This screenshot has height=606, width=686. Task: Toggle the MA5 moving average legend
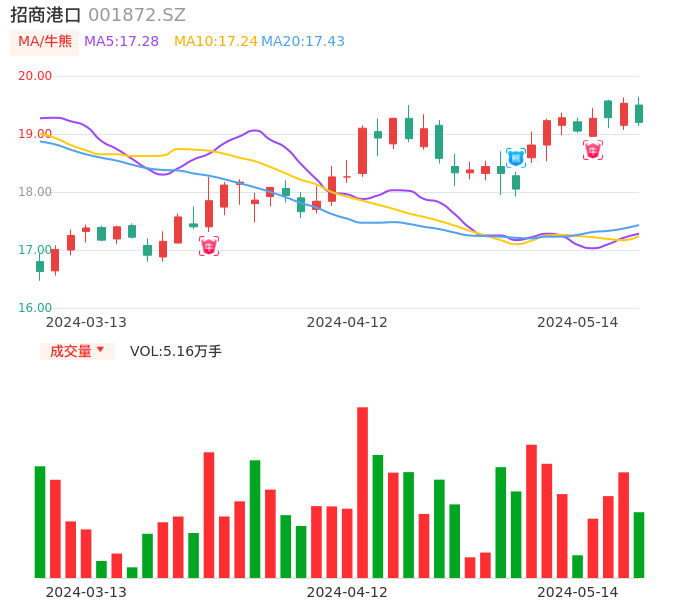(121, 41)
